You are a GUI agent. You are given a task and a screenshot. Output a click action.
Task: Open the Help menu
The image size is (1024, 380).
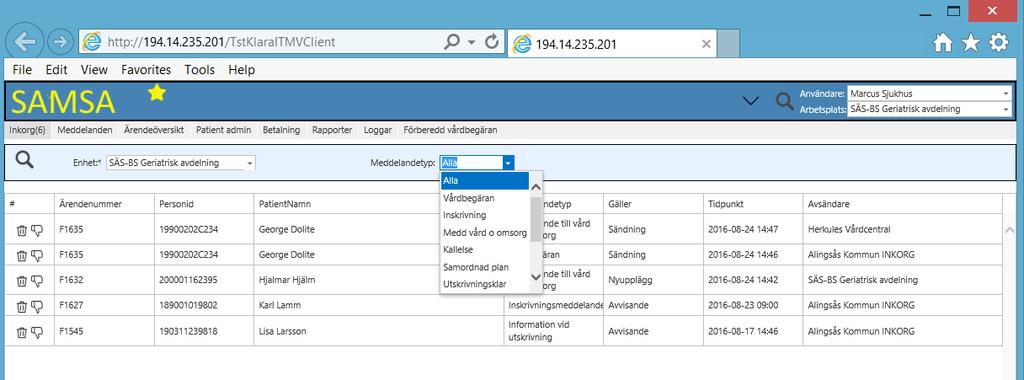coord(242,70)
